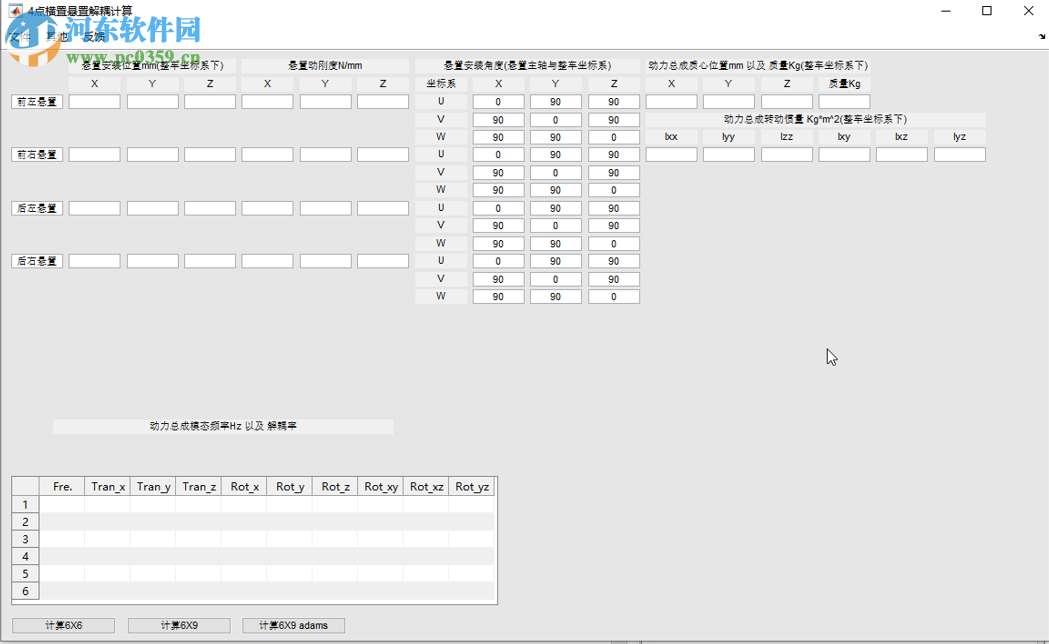Click the 后左悬置 label button
Screen dimensions: 1049x644
[37, 208]
